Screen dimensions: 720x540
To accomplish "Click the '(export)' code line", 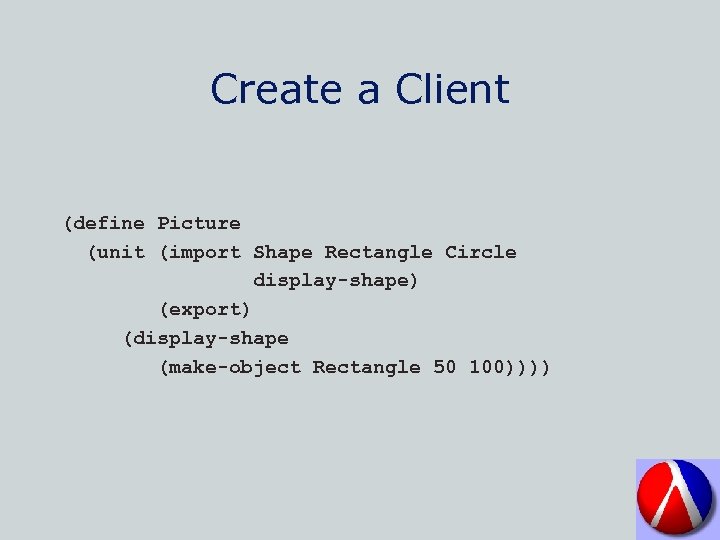I will [x=205, y=309].
